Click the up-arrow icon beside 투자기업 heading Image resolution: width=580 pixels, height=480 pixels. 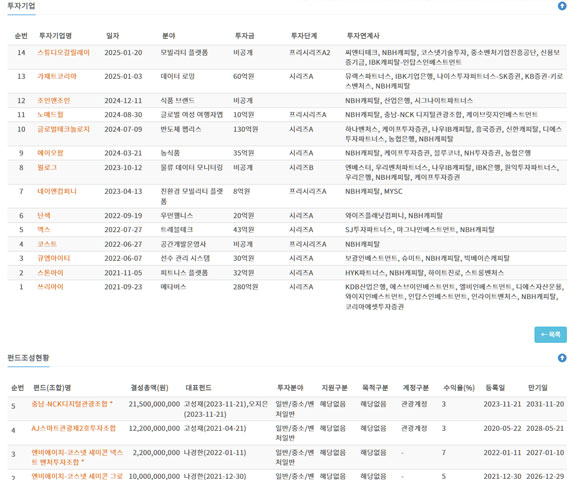(562, 6)
